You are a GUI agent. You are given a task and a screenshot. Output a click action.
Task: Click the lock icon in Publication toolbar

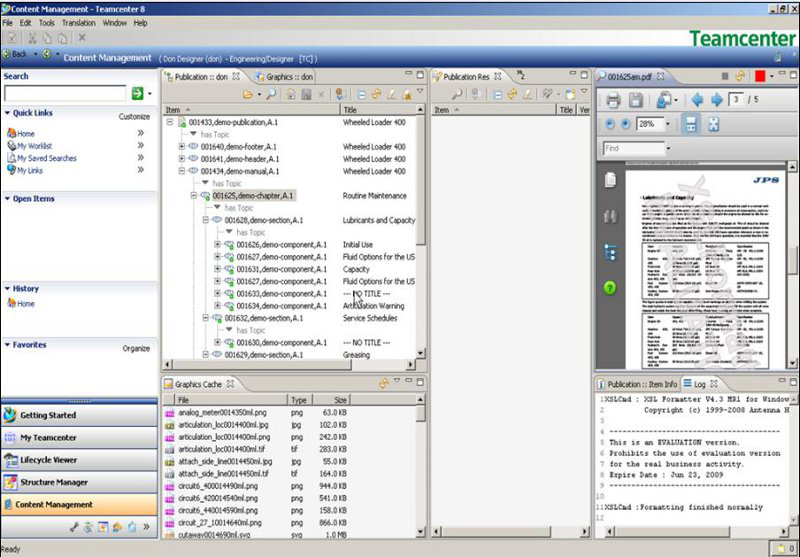[407, 94]
